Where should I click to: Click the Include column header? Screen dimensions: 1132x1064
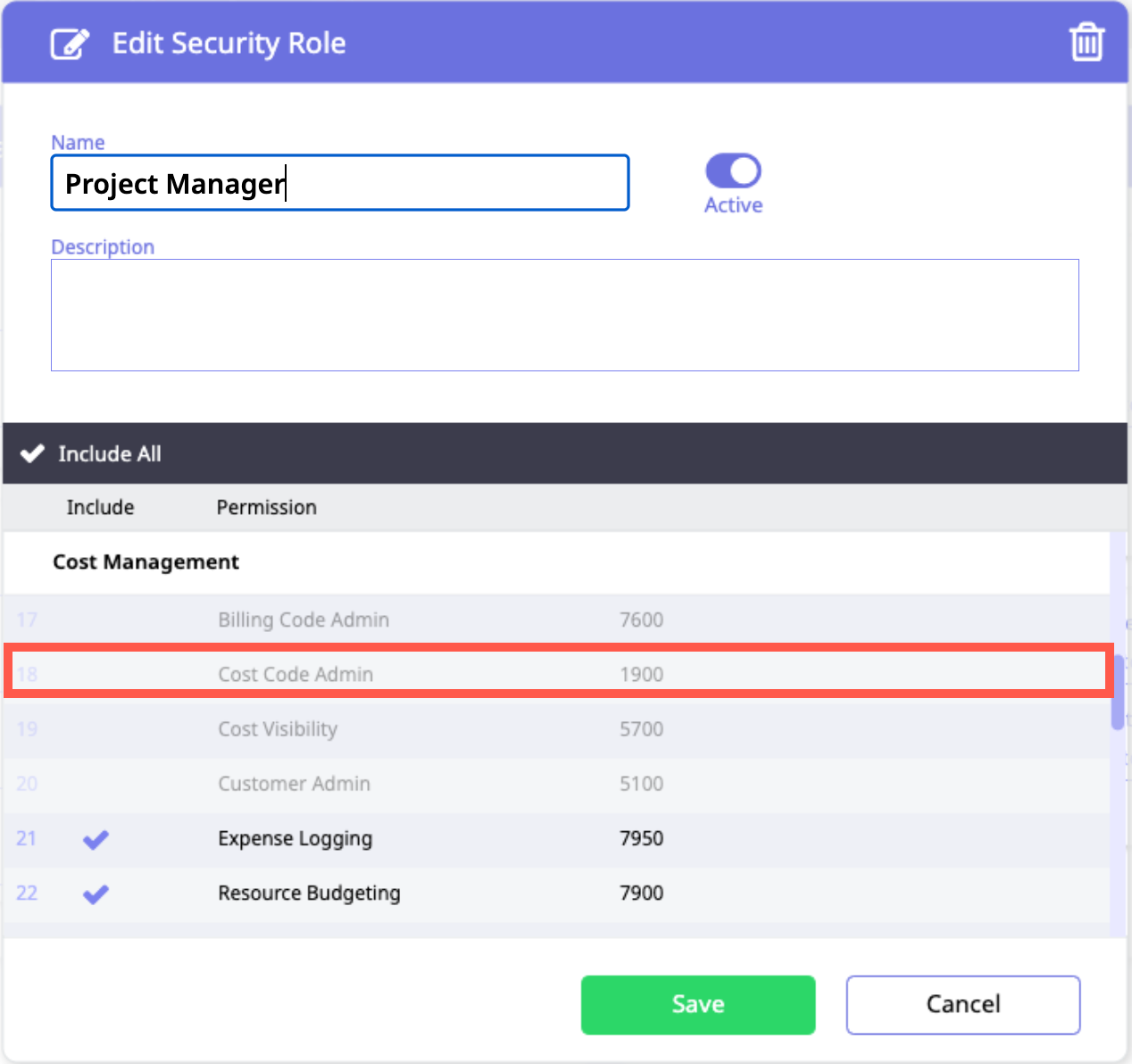point(100,507)
